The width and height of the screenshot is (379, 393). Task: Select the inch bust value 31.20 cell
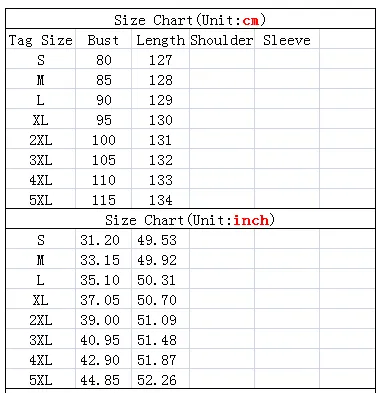[x=103, y=240]
